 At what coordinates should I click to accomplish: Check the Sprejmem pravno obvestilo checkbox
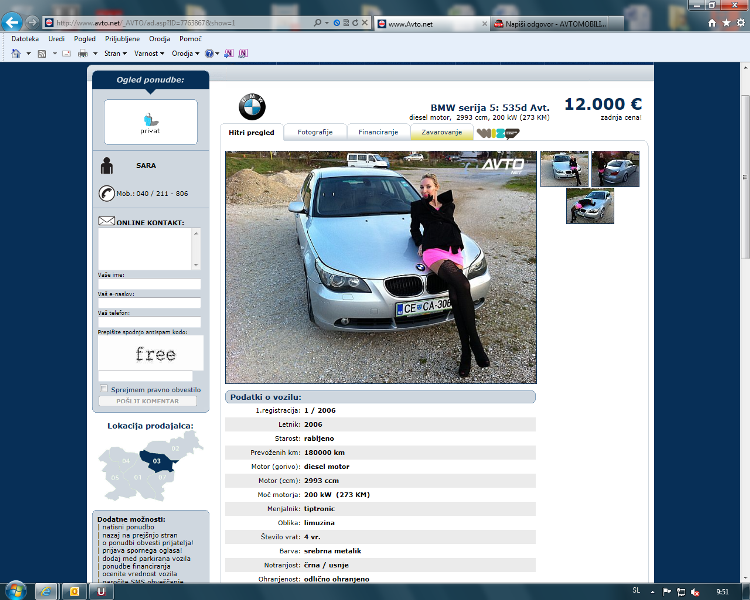point(104,389)
